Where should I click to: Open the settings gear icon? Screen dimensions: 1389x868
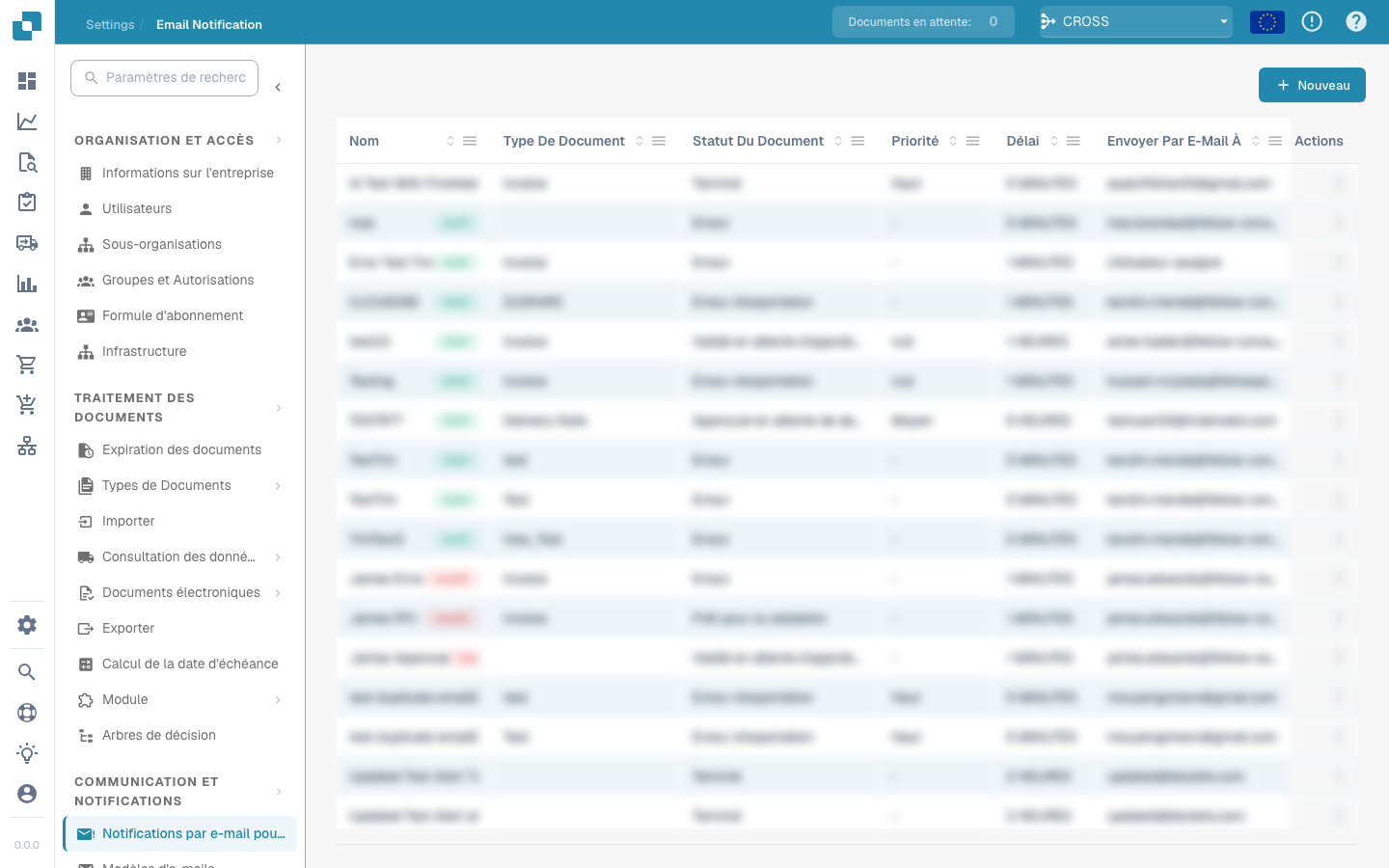[27, 625]
